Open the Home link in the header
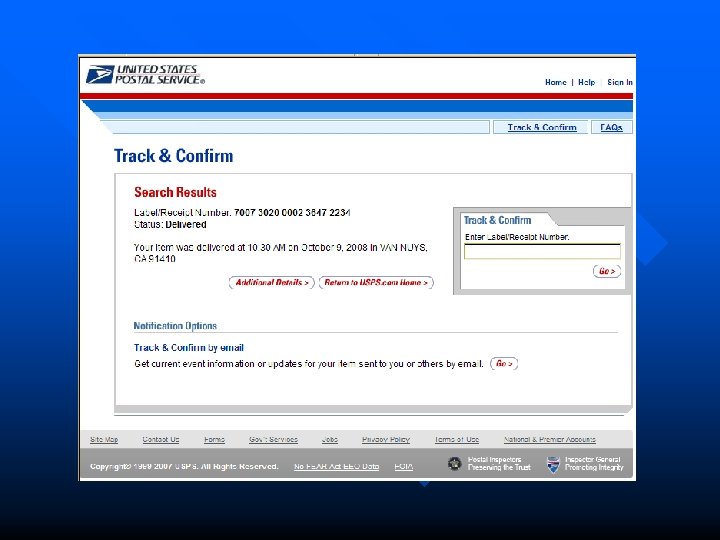 [x=556, y=82]
